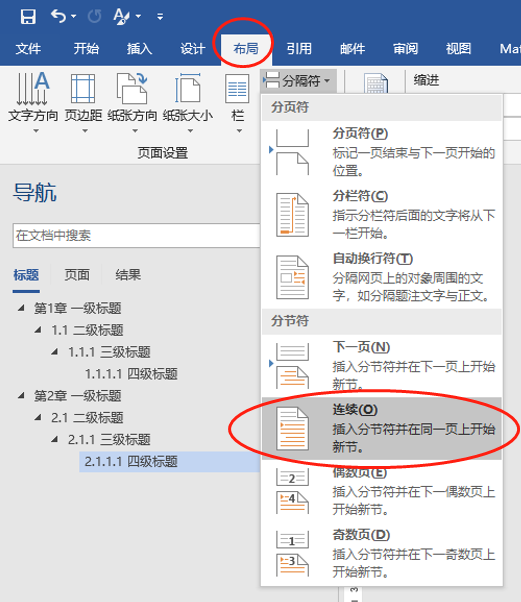Choose 下一页(N) section break

(x=382, y=366)
